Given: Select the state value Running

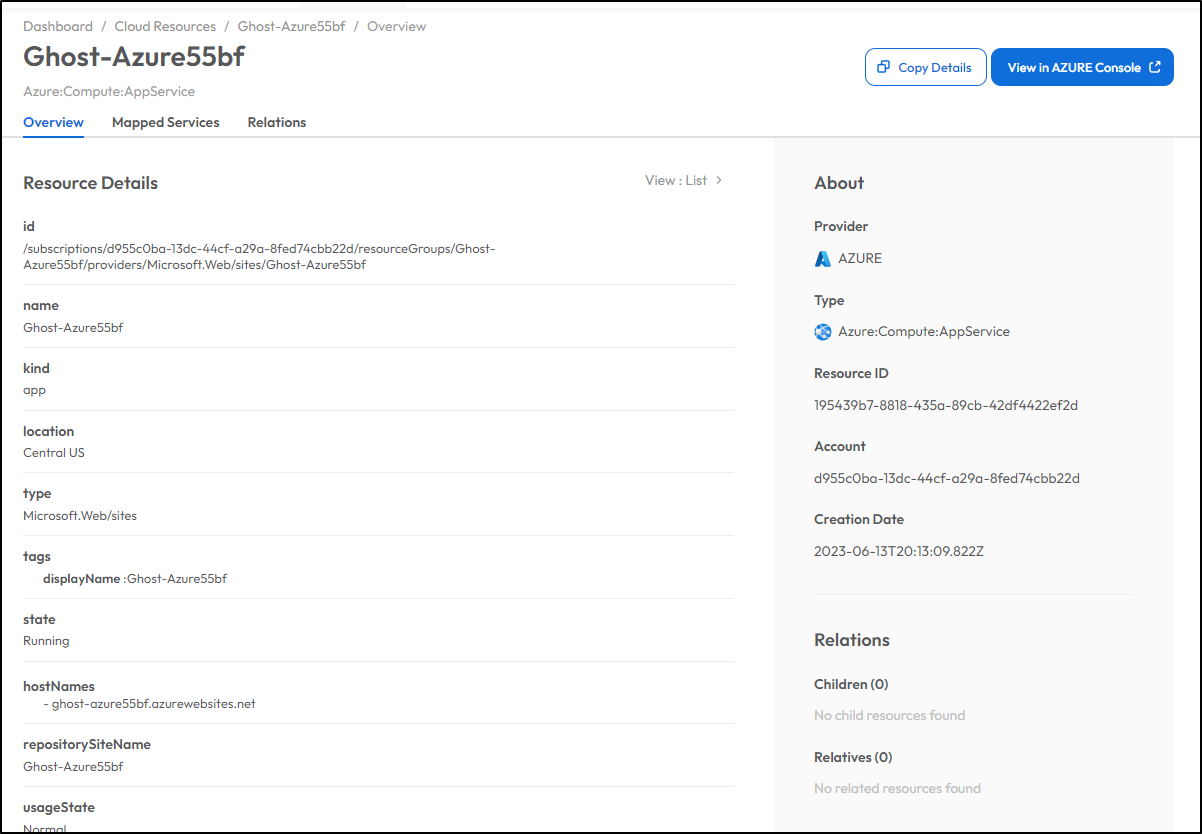Looking at the screenshot, I should [x=46, y=641].
